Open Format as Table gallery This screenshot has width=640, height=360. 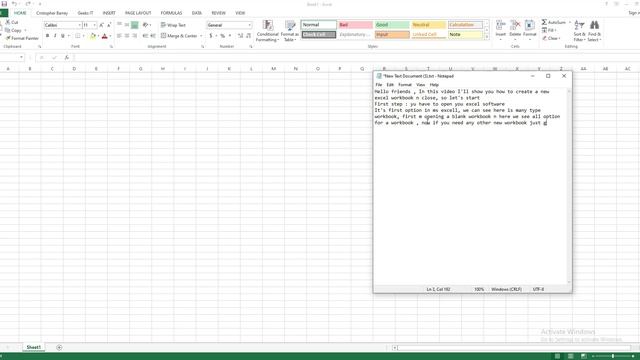click(x=290, y=31)
